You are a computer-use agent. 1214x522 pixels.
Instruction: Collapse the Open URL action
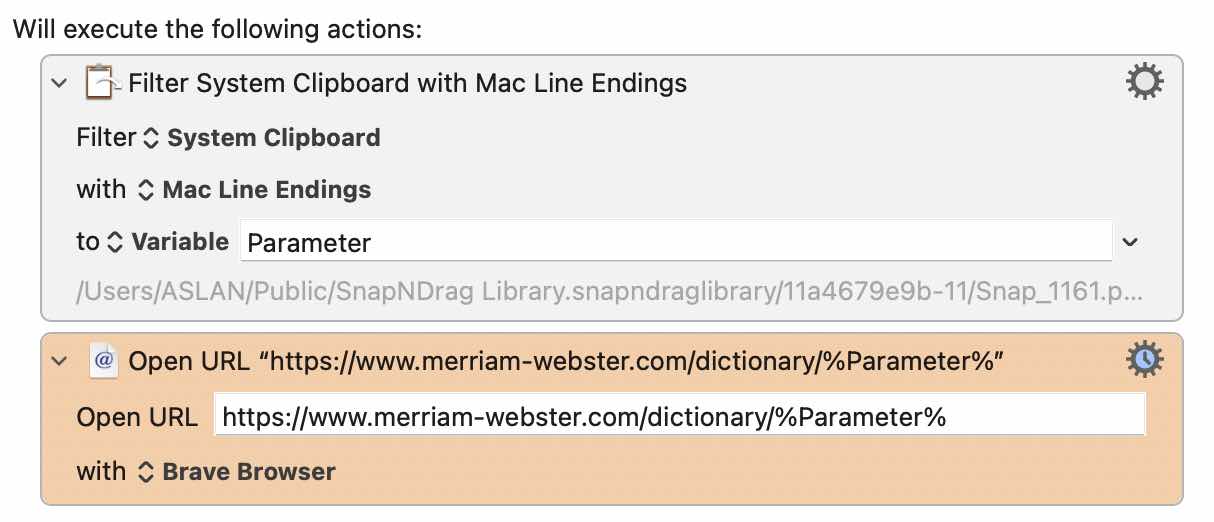pyautogui.click(x=59, y=362)
